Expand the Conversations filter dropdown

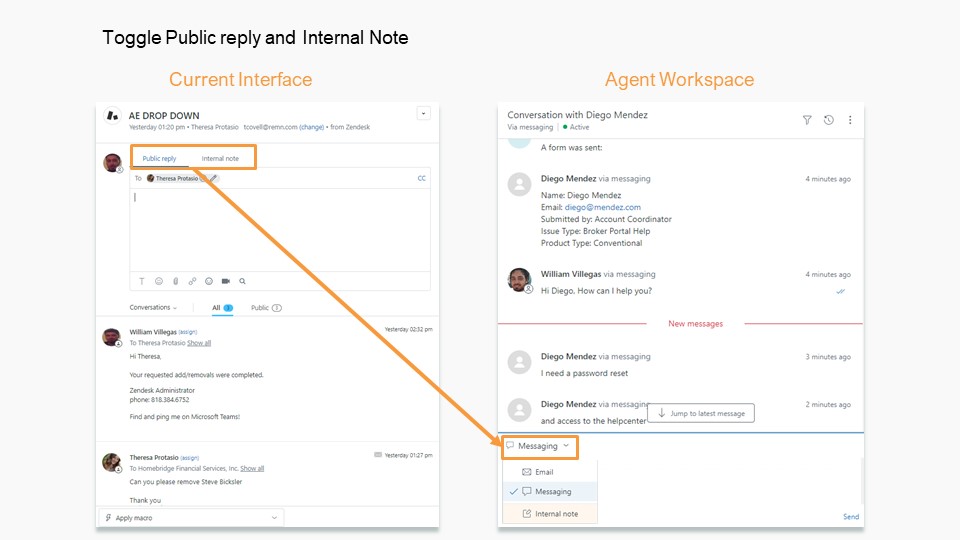(x=153, y=307)
